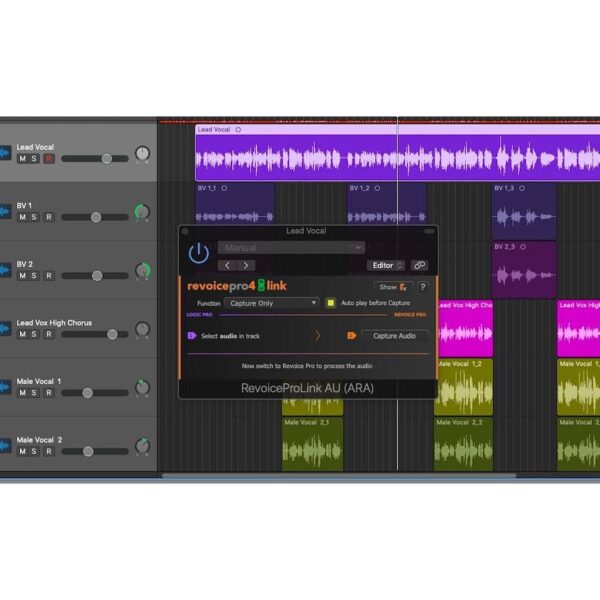Close the Lead Vocal plugin window
The height and width of the screenshot is (600, 600).
coord(185,231)
